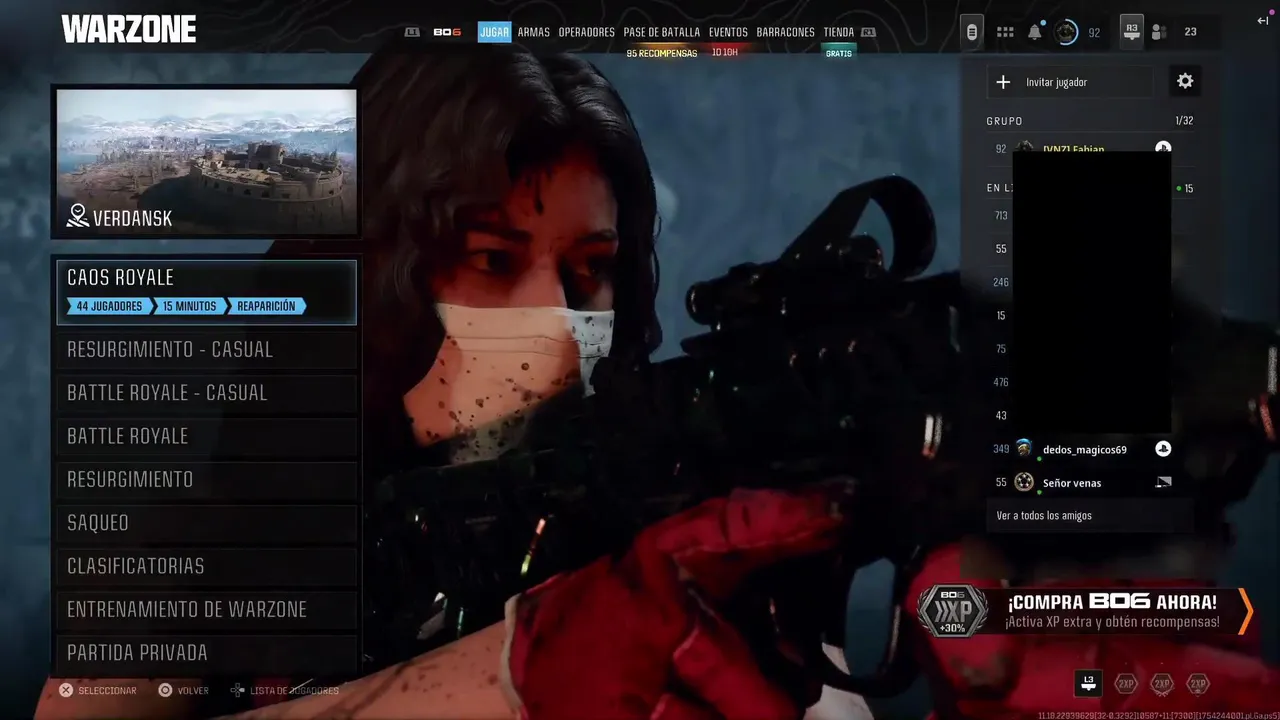1280x720 pixels.
Task: Click Invitar jugador button
Action: tap(1070, 82)
